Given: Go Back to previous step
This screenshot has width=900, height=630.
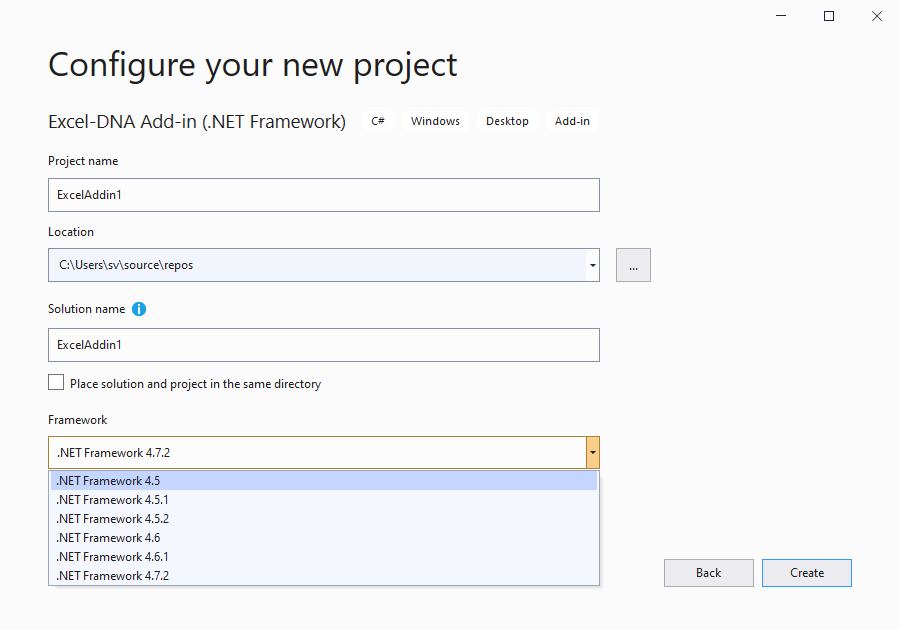Looking at the screenshot, I should pyautogui.click(x=708, y=573).
